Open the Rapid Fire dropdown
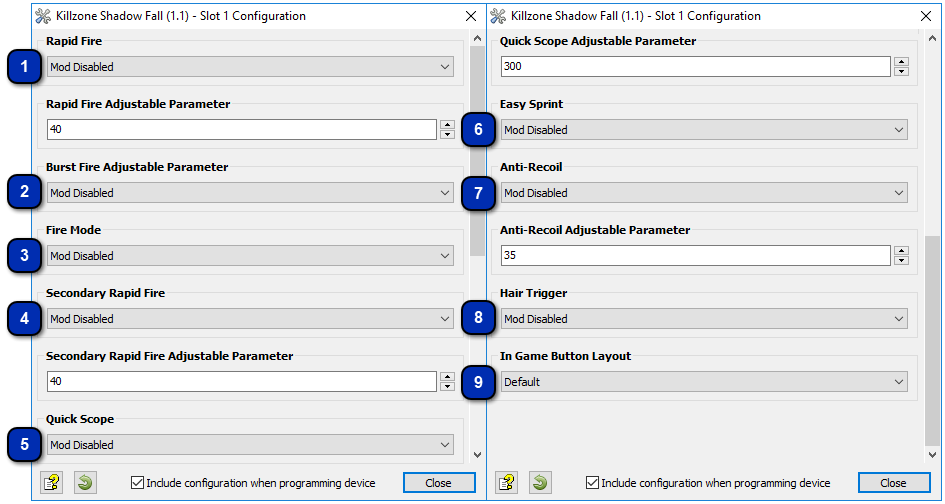Image resolution: width=945 pixels, height=504 pixels. [x=250, y=67]
